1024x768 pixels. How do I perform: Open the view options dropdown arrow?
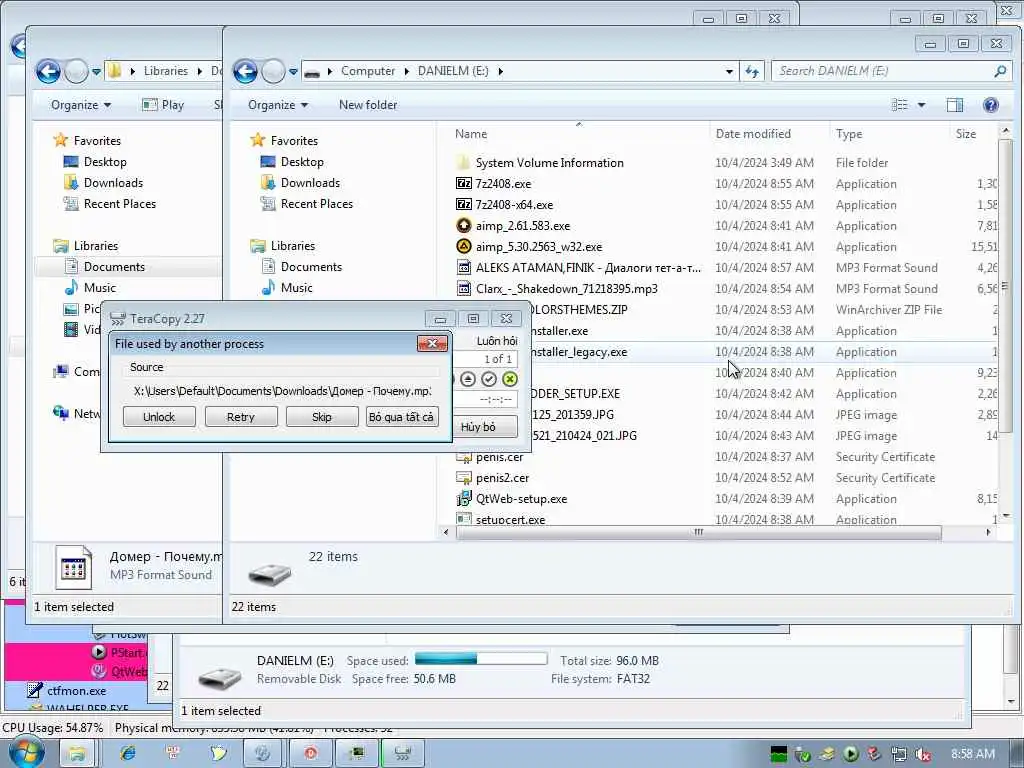coord(921,104)
